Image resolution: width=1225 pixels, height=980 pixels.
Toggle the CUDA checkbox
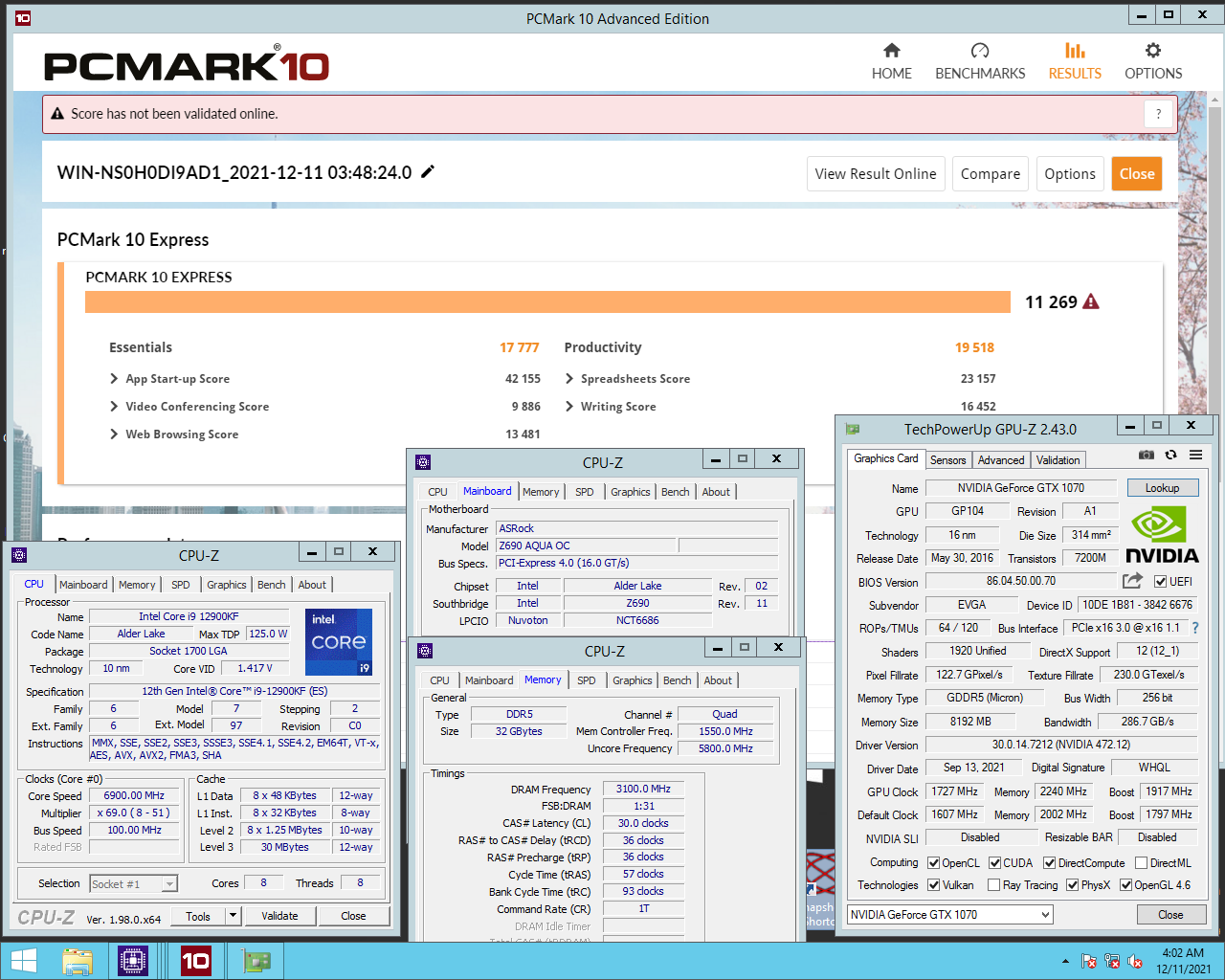[995, 863]
